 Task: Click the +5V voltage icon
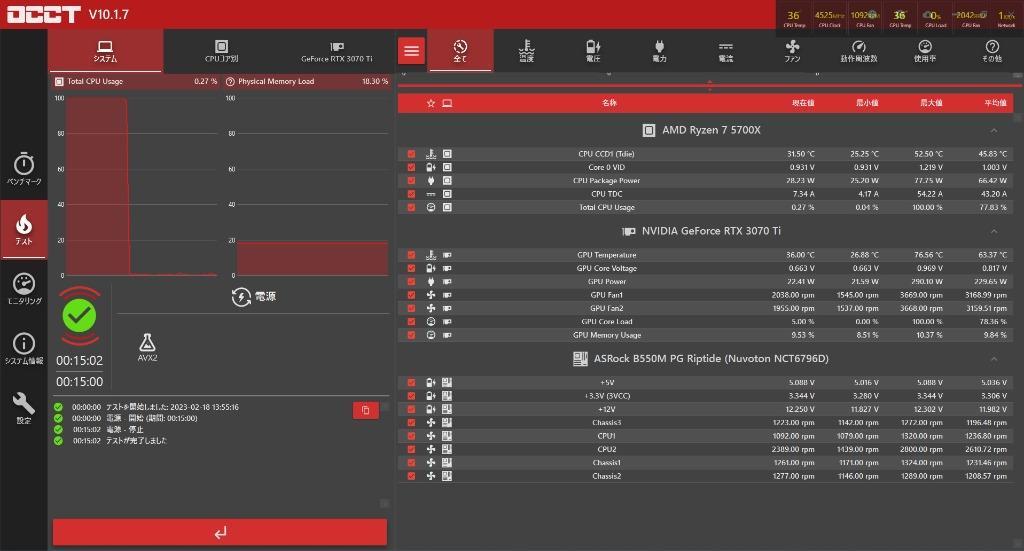click(x=431, y=383)
